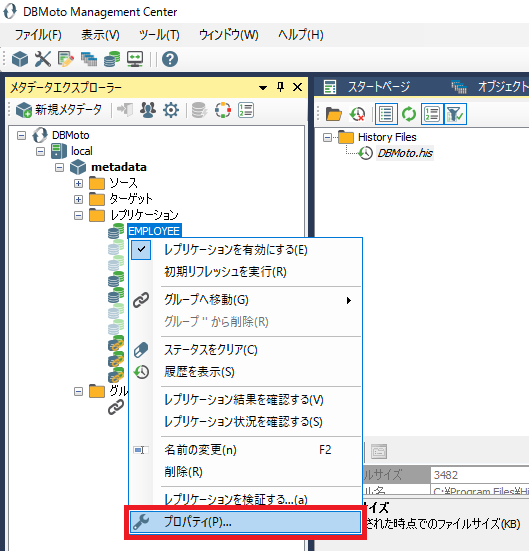The image size is (529, 551).
Task: Collapse the local server node
Action: [40, 151]
